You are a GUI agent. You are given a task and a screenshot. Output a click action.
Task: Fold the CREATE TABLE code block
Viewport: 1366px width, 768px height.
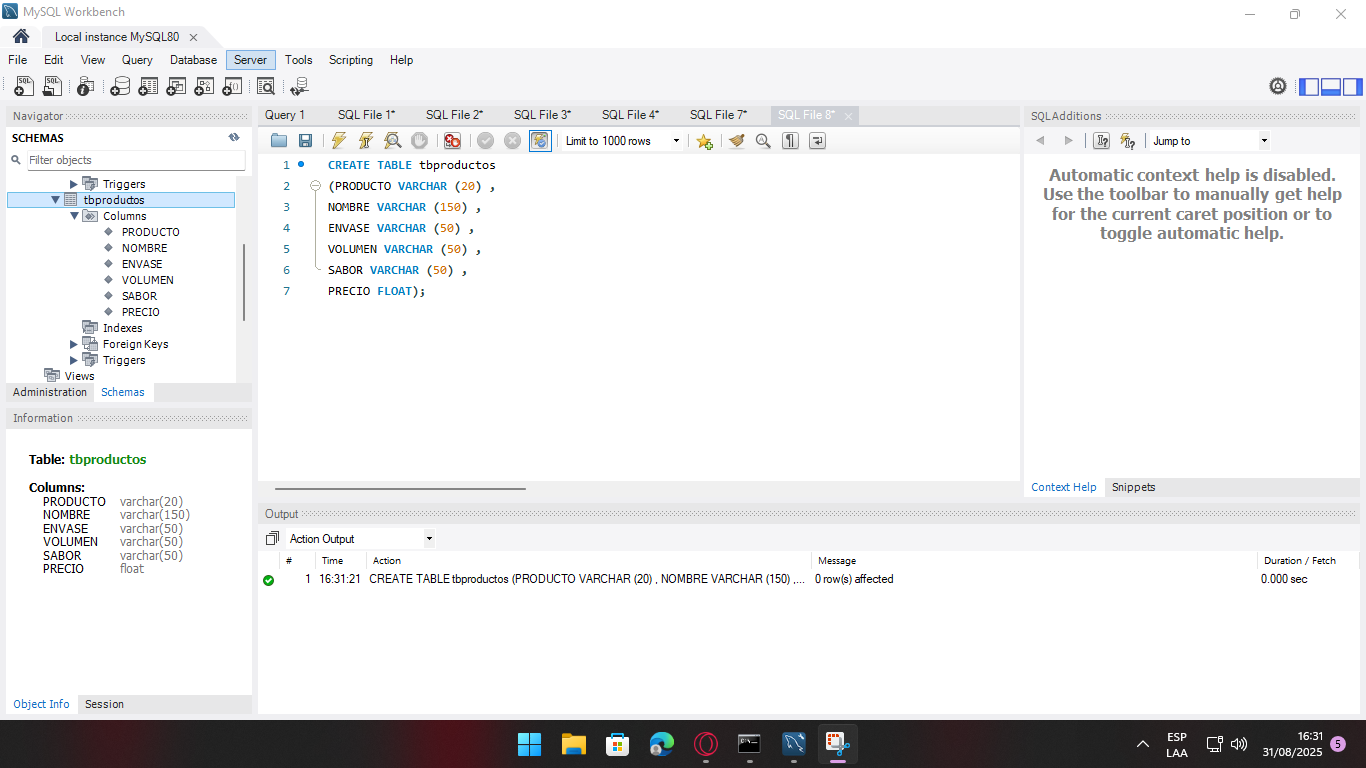[x=315, y=186]
